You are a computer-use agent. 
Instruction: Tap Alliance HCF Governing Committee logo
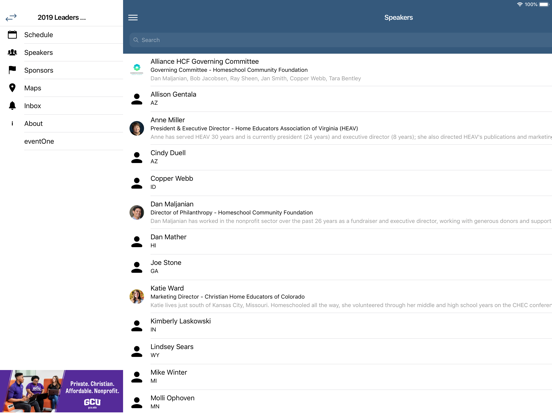click(137, 68)
